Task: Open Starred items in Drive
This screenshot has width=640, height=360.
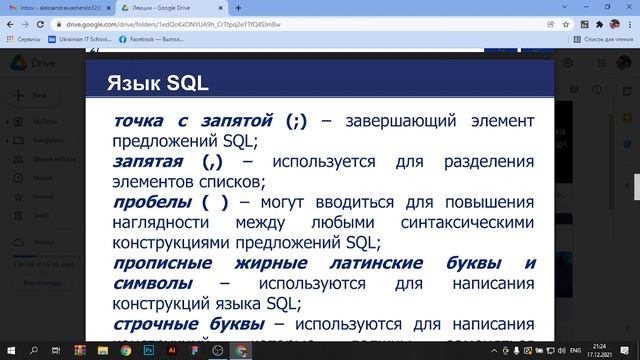Action: [44, 197]
